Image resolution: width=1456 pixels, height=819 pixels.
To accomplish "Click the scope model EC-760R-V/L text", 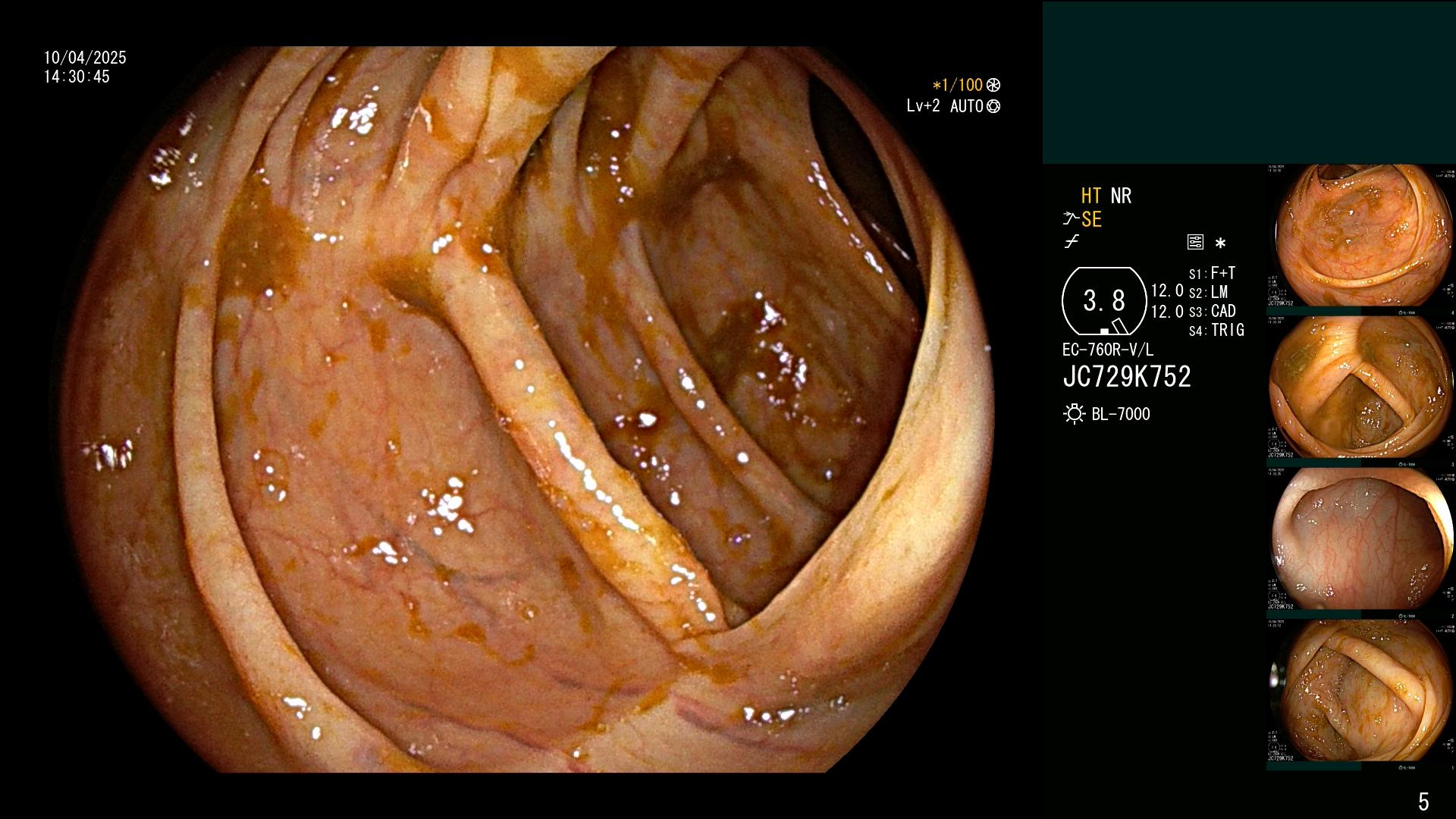I will point(1107,350).
